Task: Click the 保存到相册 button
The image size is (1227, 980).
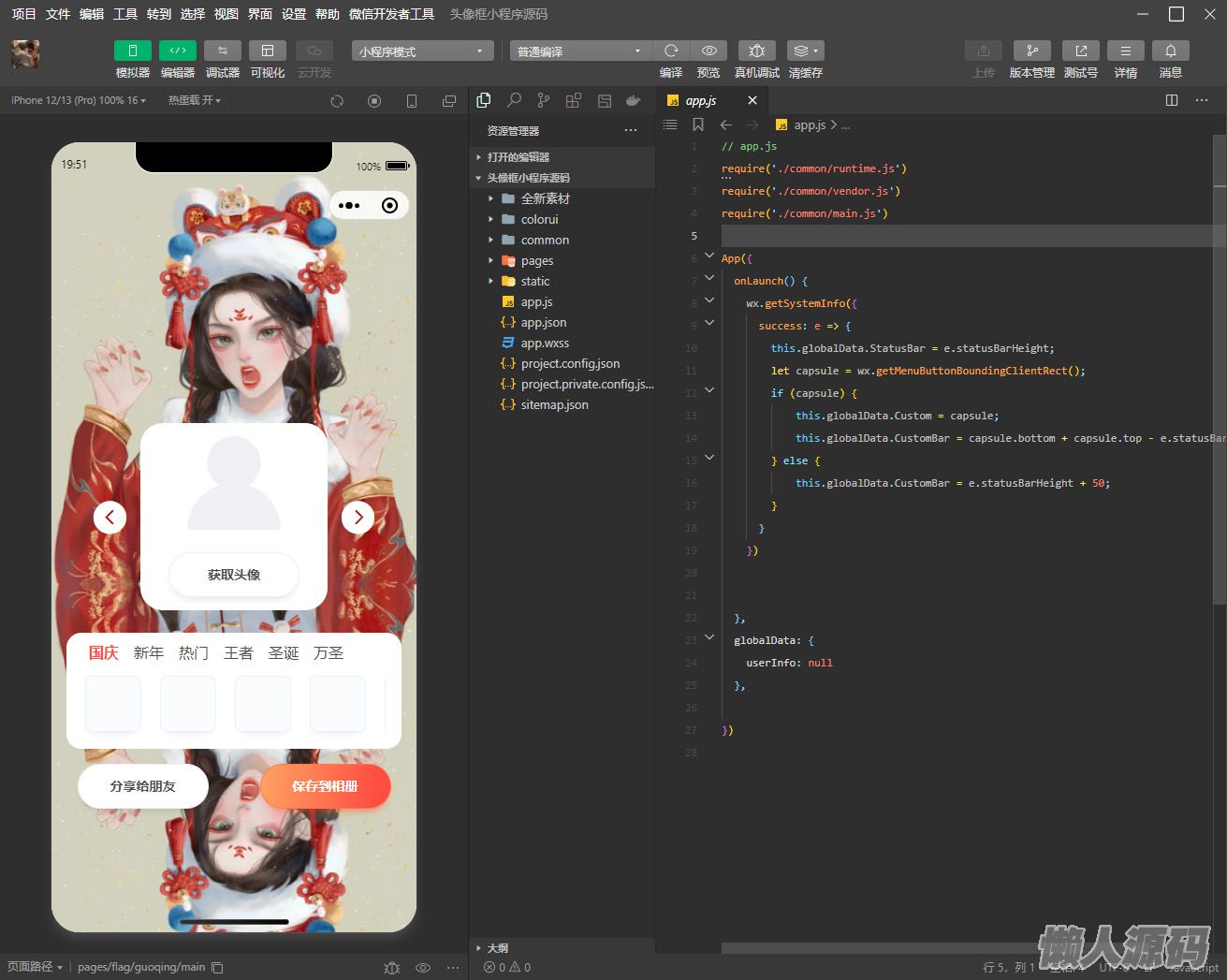Action: 325,786
